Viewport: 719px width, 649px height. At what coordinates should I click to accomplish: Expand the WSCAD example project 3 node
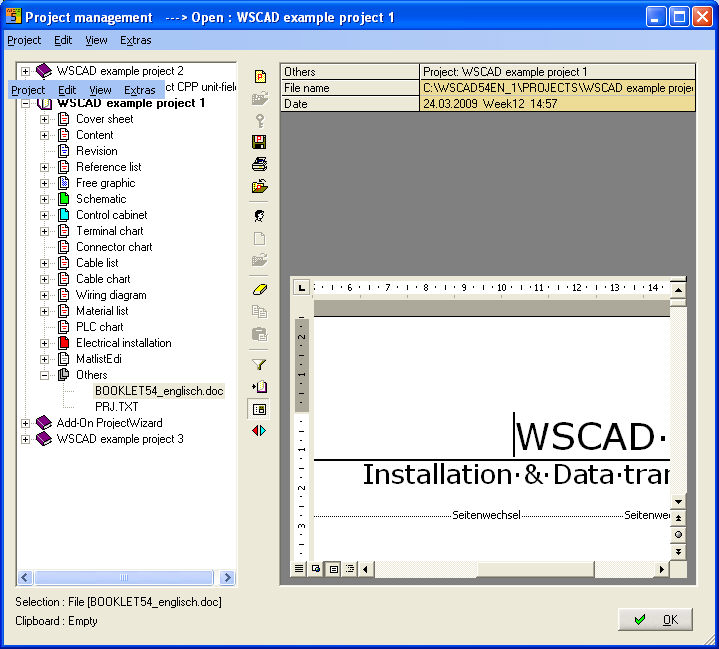point(26,439)
